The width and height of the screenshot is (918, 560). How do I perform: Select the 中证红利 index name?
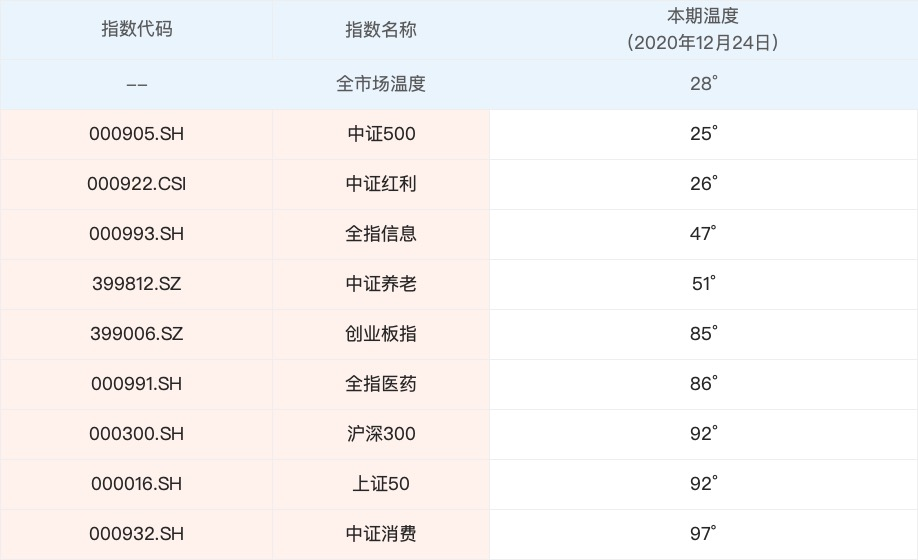[381, 184]
